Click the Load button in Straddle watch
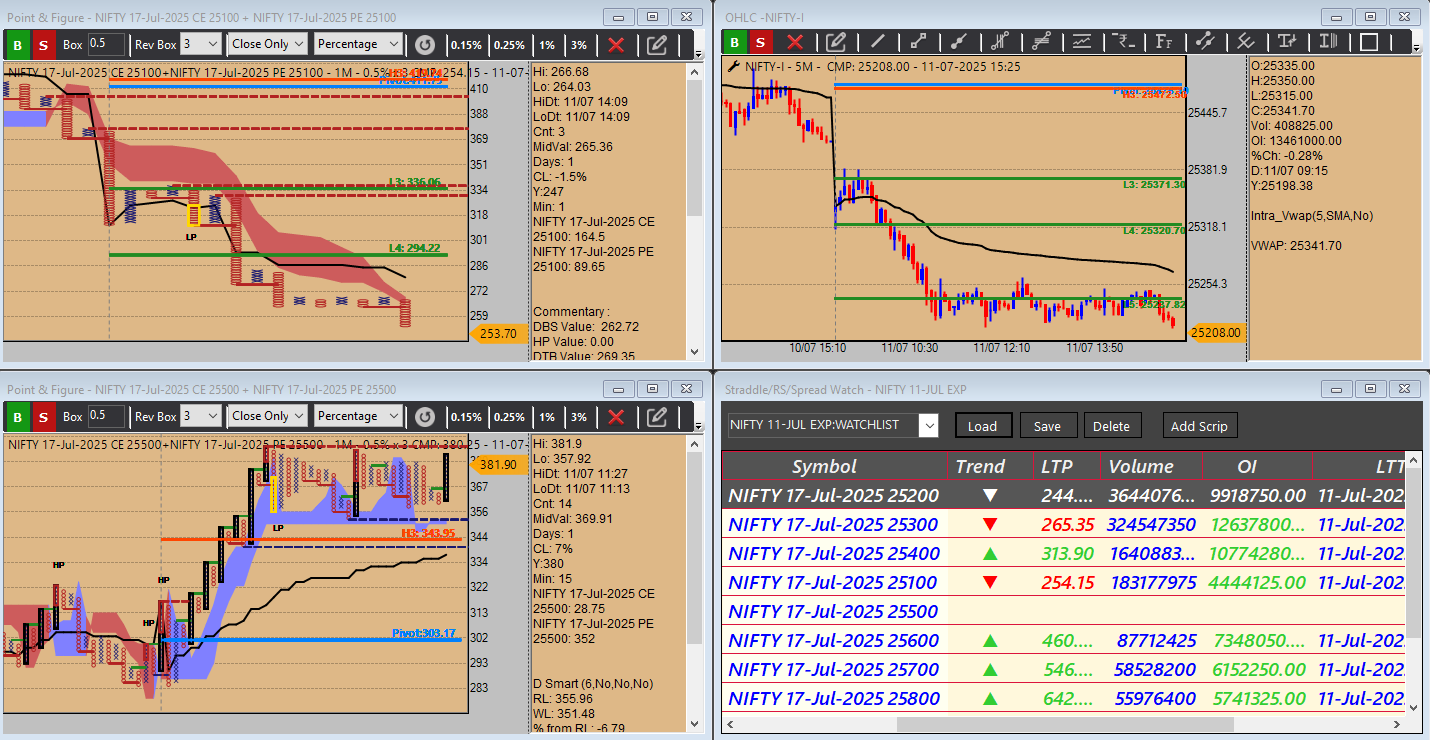The width and height of the screenshot is (1430, 740). (x=982, y=425)
